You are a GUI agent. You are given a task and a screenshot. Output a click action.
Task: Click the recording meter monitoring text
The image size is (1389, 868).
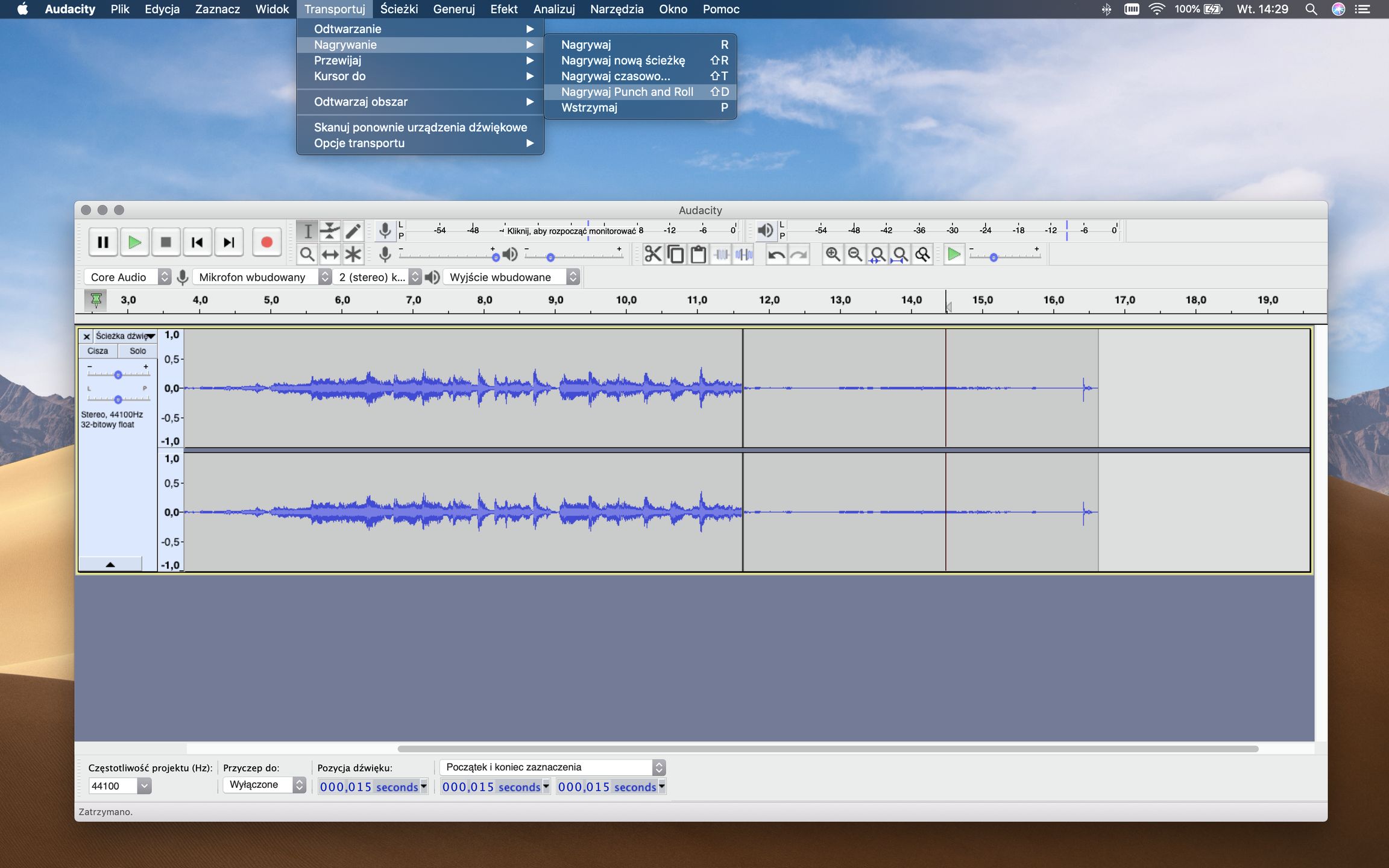570,231
